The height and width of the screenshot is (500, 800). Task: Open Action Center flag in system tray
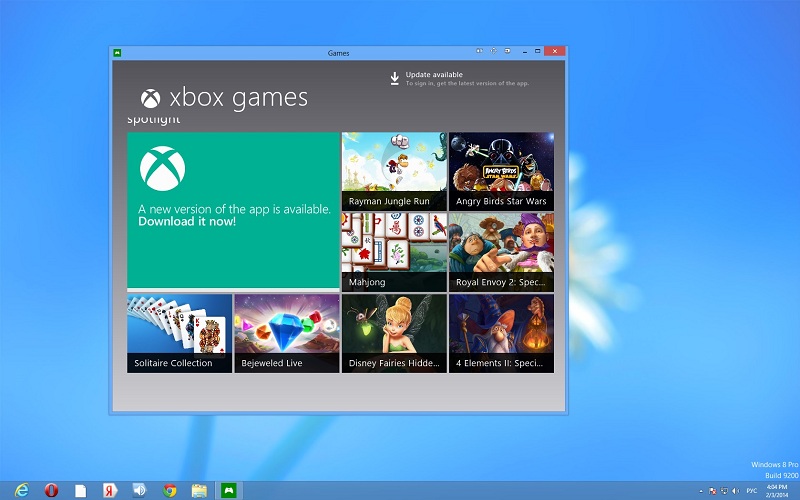[x=713, y=491]
